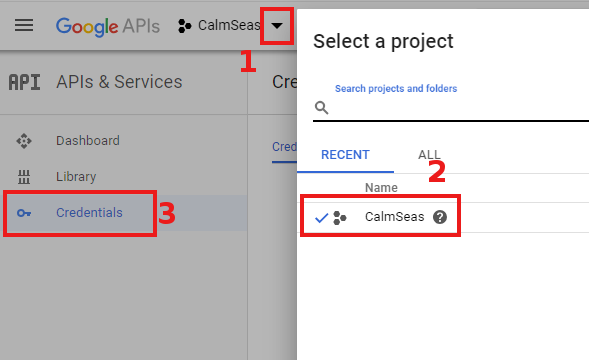
Task: Click the API icon beside APIs & Services
Action: click(x=24, y=82)
